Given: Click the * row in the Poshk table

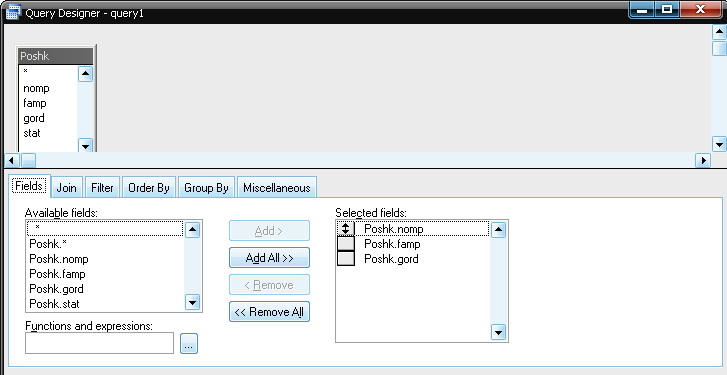Looking at the screenshot, I should [48, 72].
